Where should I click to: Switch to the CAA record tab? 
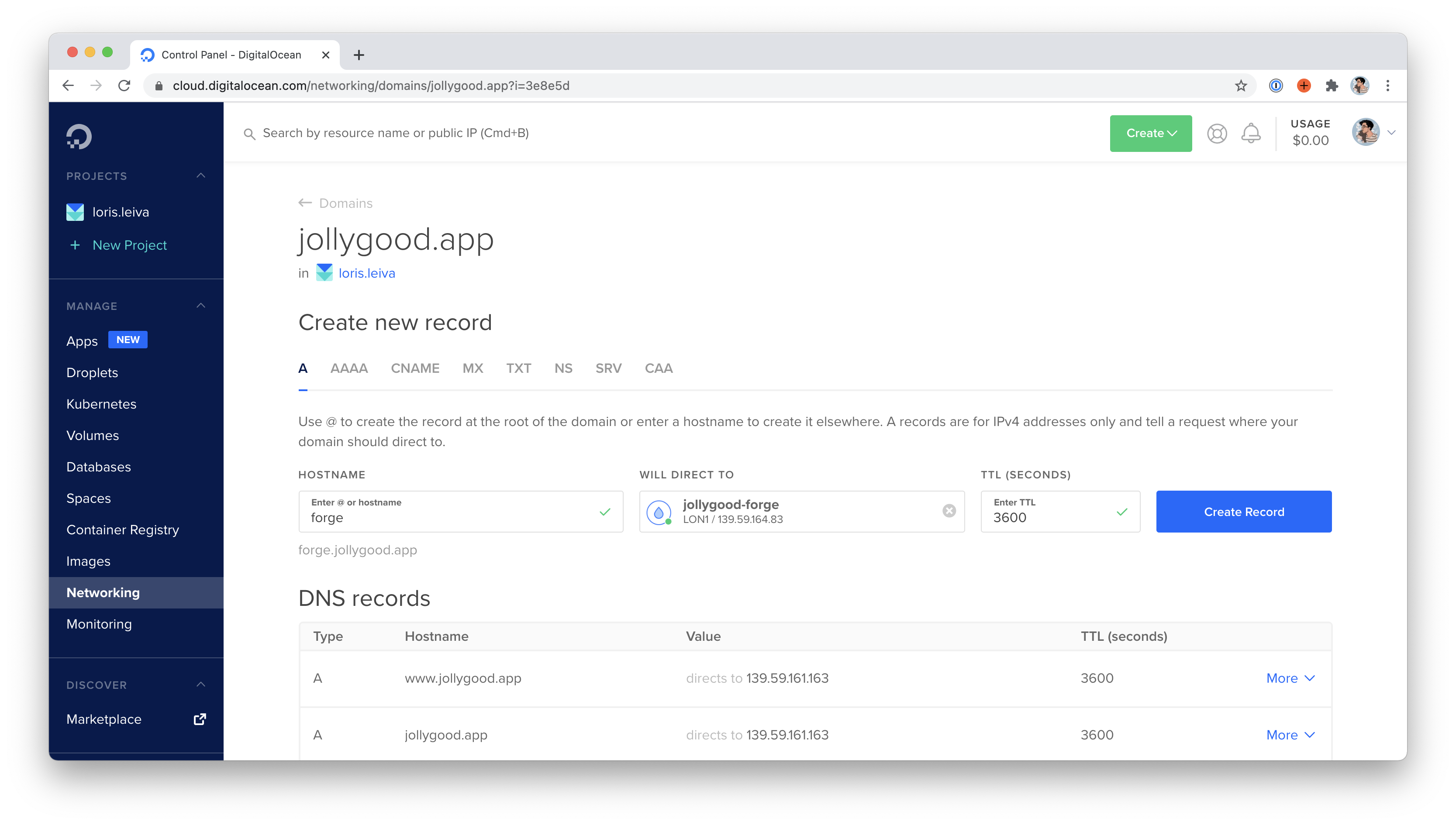659,368
